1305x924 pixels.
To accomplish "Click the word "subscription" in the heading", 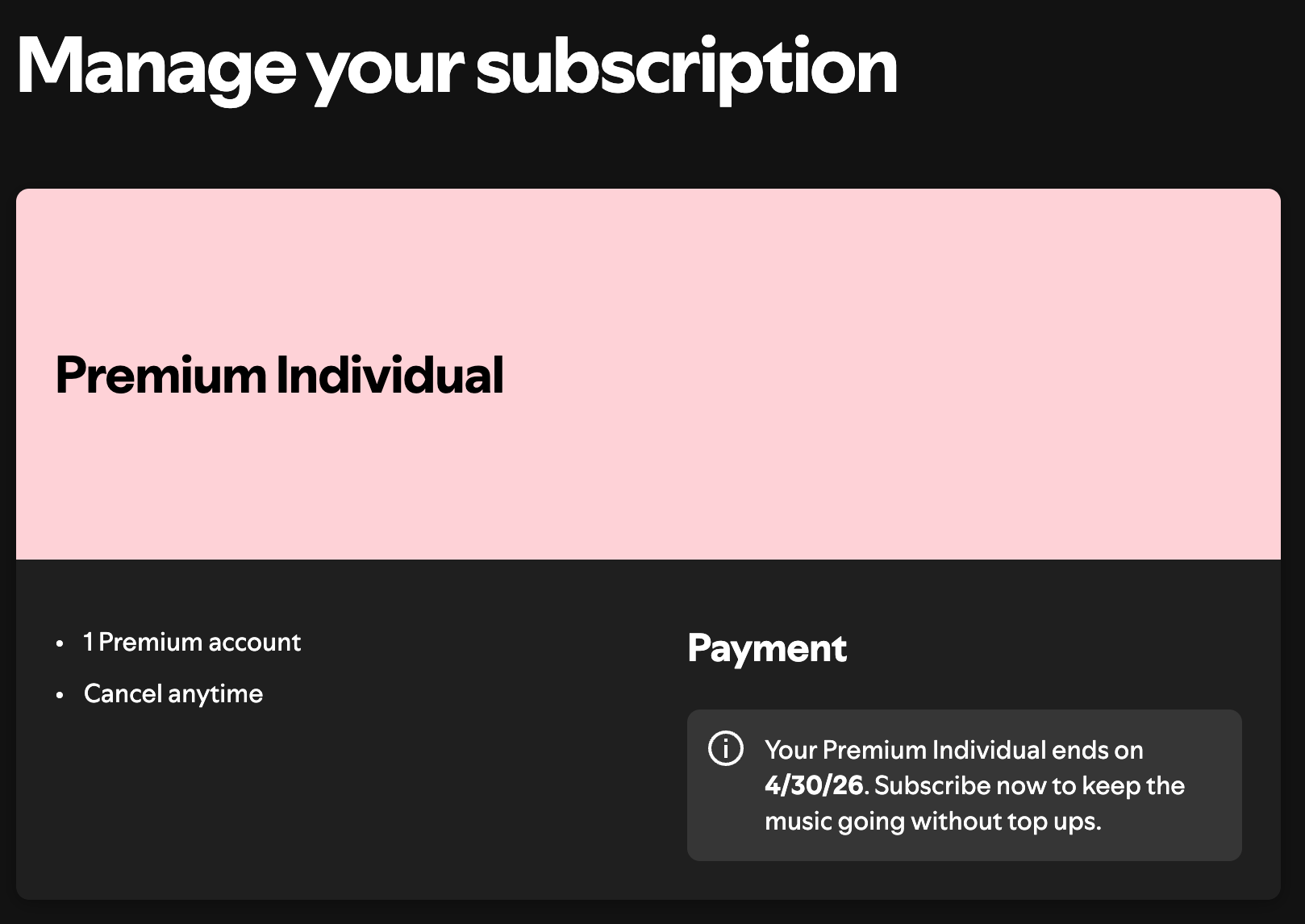I will (x=686, y=69).
